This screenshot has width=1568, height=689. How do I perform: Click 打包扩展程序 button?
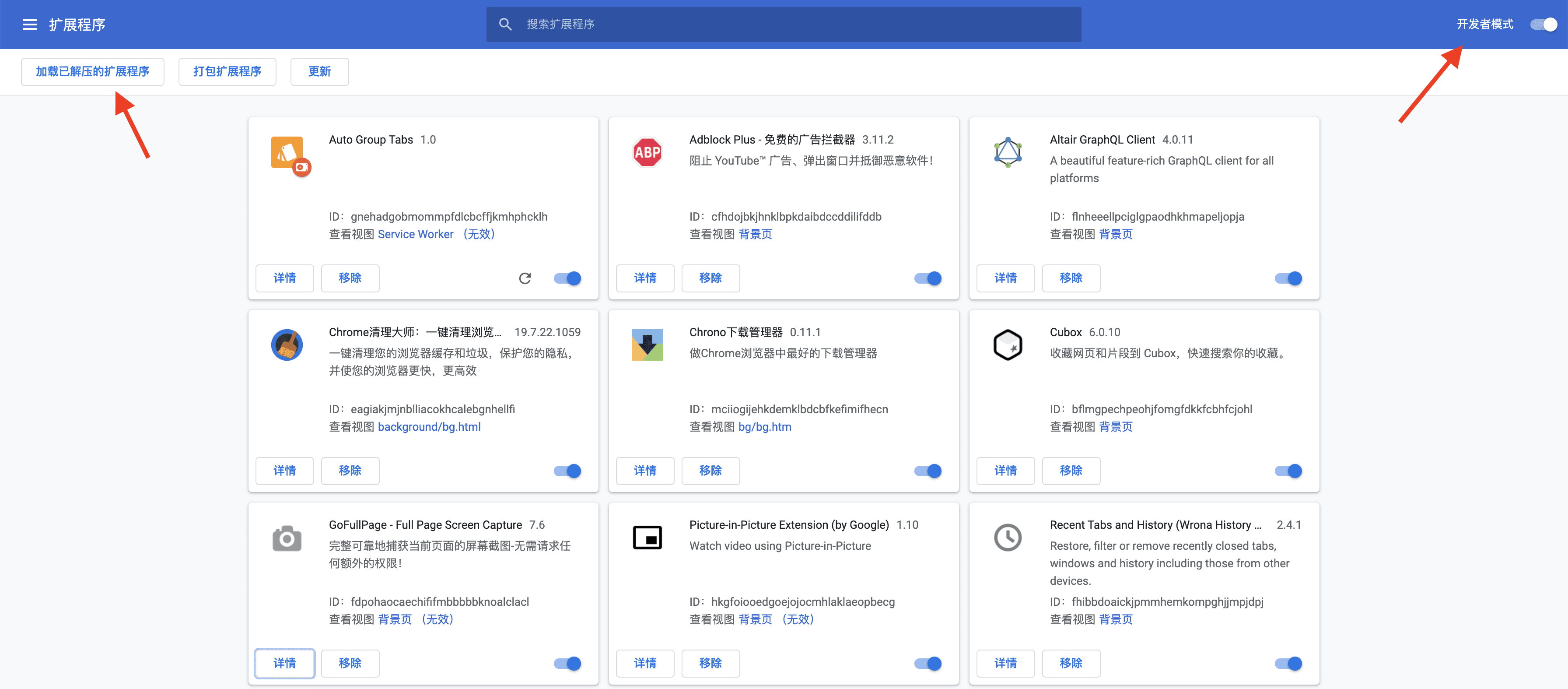point(227,72)
